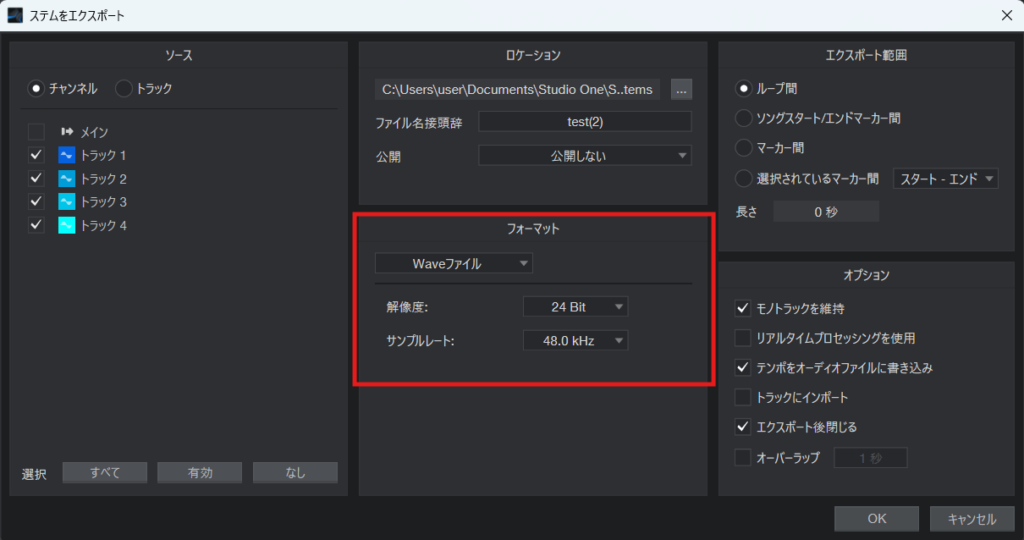Uncheck the トラック 3 checkbox
The image size is (1024, 540).
[x=36, y=202]
